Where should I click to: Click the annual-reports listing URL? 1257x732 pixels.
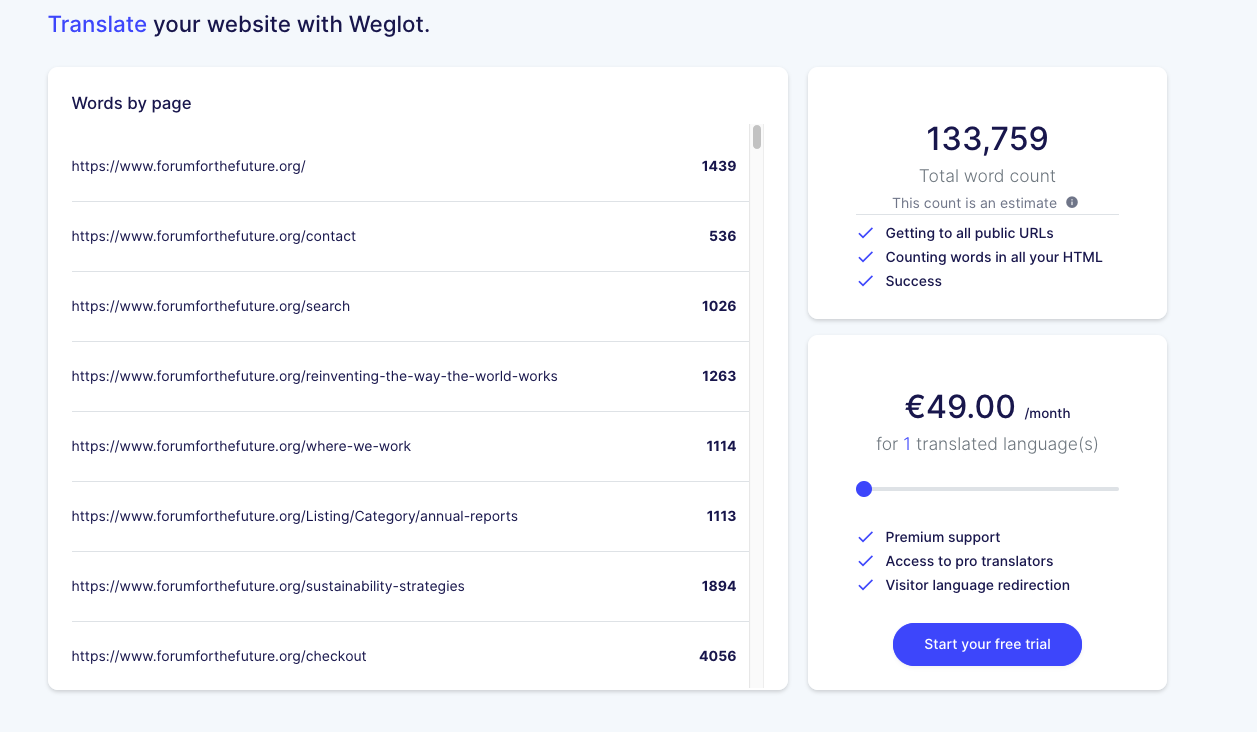click(x=294, y=516)
